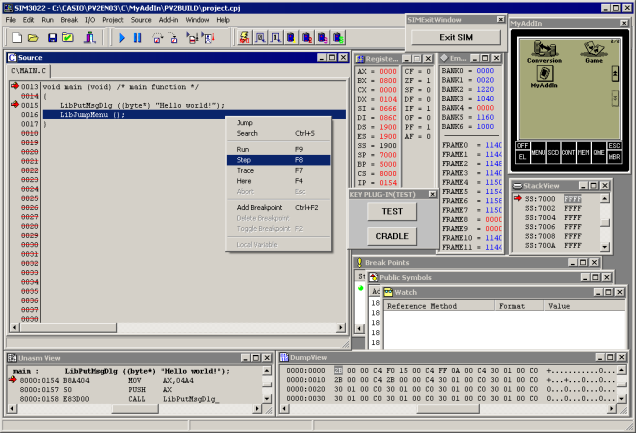Click DumpView vertical scroll up arrow
Viewport: 636px width, 433px height.
tap(621, 370)
